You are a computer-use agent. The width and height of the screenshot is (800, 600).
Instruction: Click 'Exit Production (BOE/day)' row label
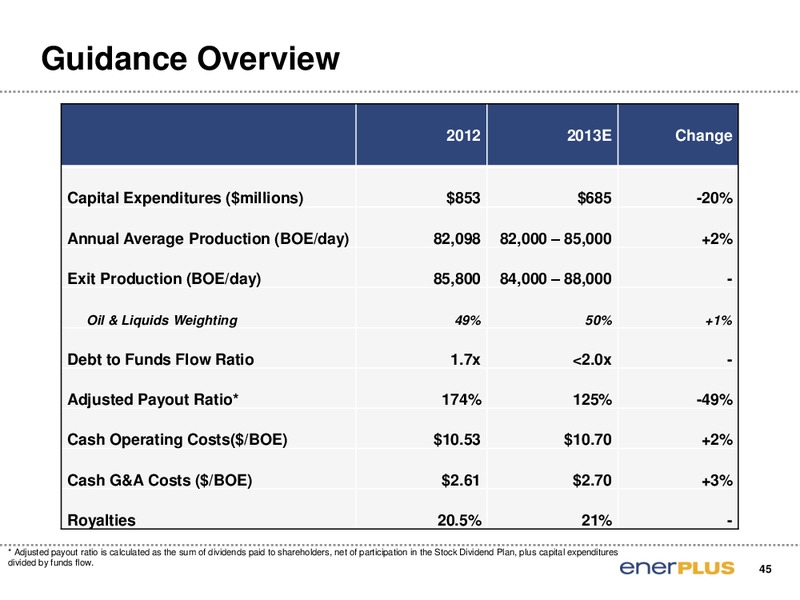pos(164,279)
